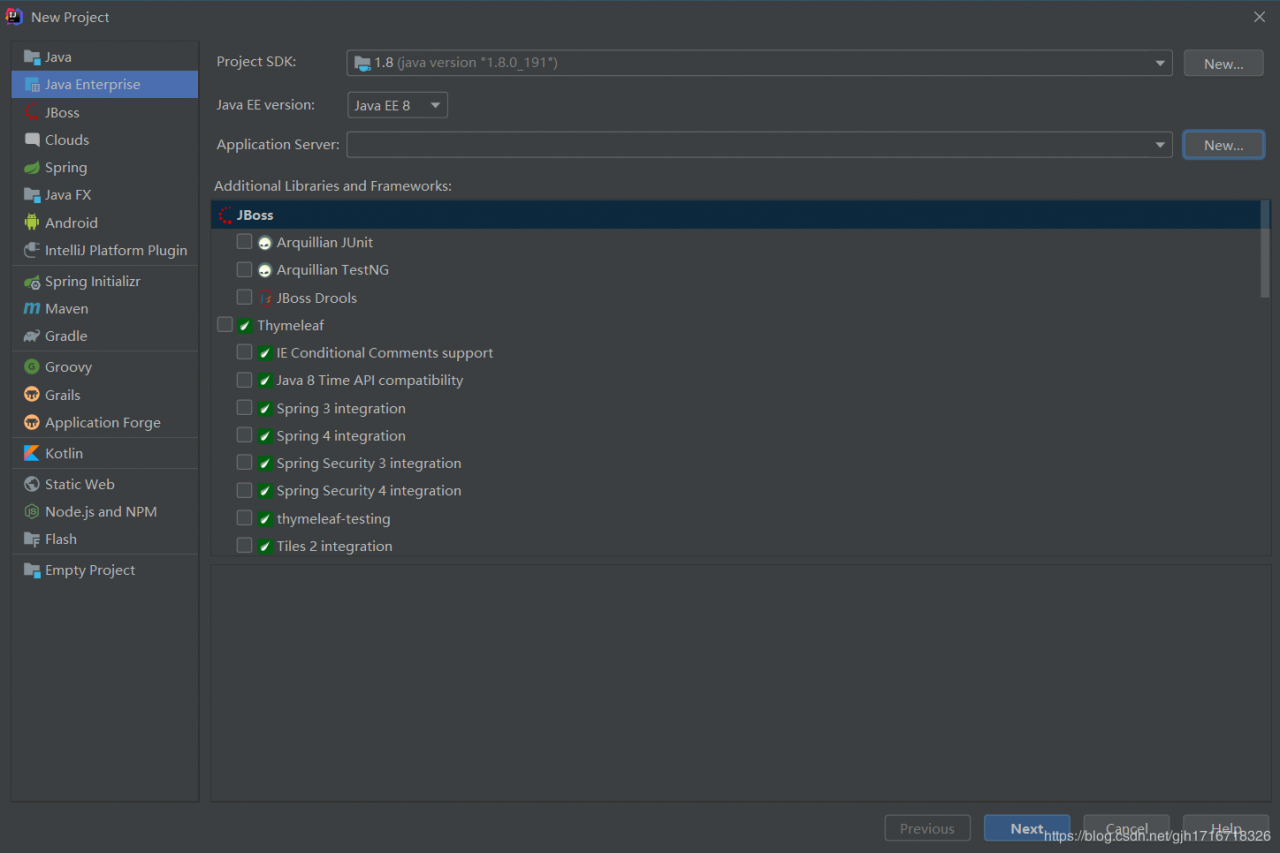The width and height of the screenshot is (1280, 853).
Task: Click the Java FX folder icon
Action: pyautogui.click(x=32, y=195)
